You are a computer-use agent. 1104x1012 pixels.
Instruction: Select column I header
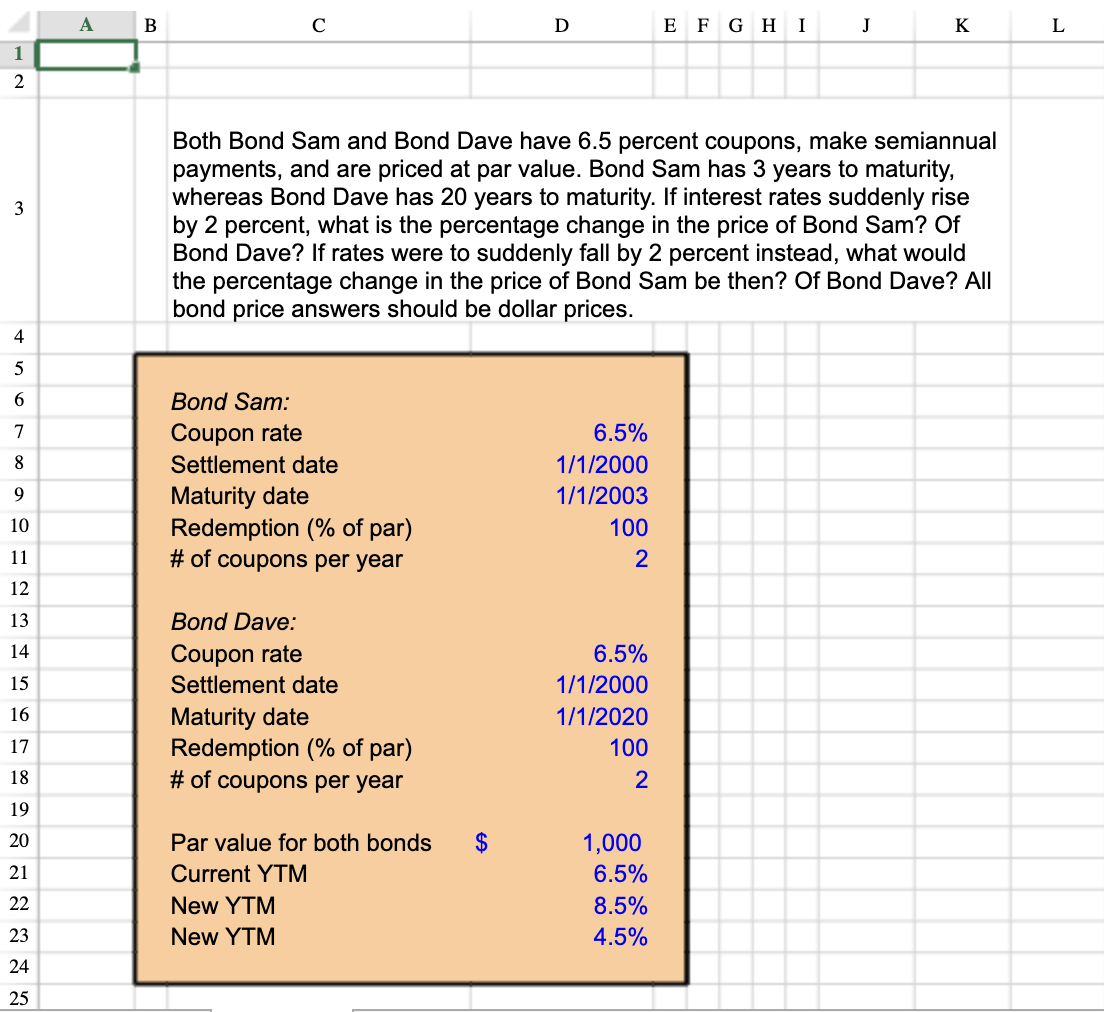click(802, 25)
